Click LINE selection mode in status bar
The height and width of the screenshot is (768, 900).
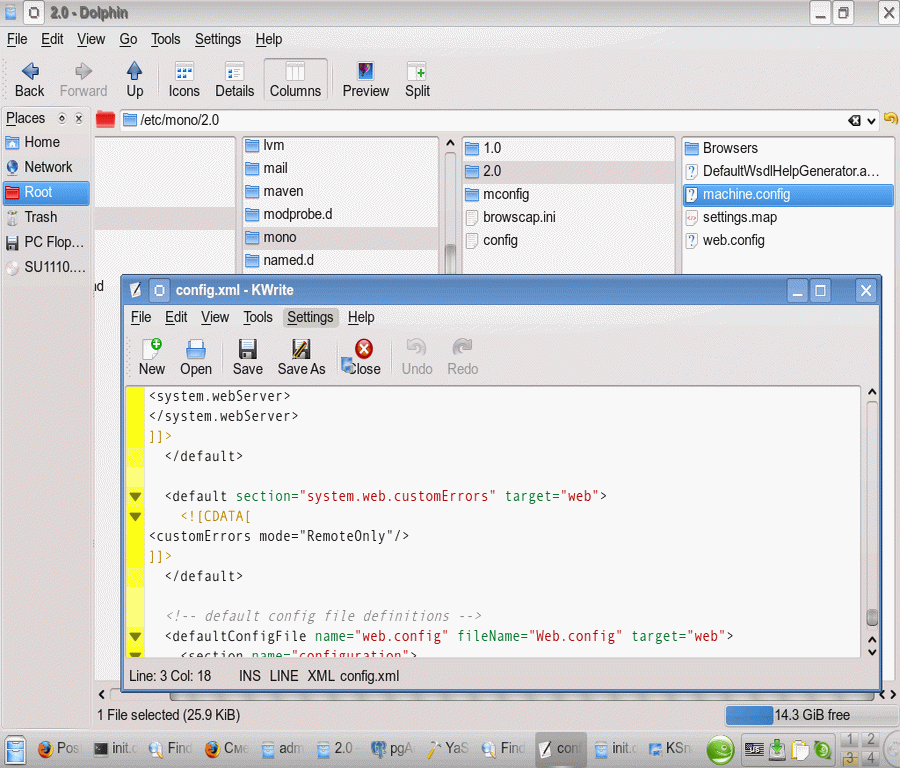[x=284, y=676]
